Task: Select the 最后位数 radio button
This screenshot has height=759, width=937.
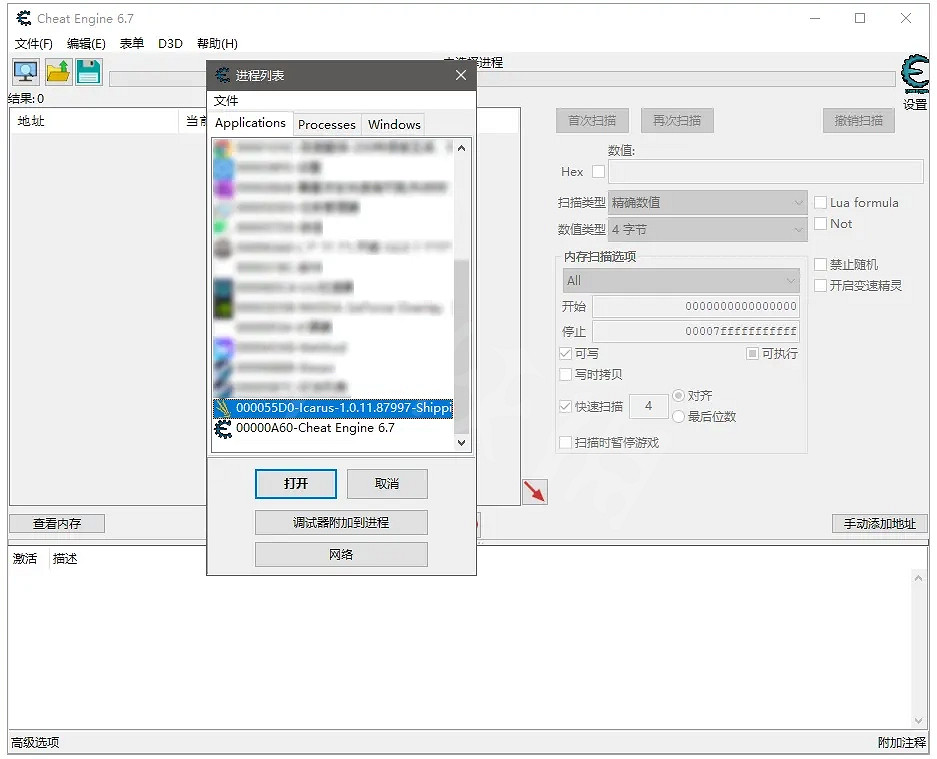Action: pyautogui.click(x=679, y=417)
